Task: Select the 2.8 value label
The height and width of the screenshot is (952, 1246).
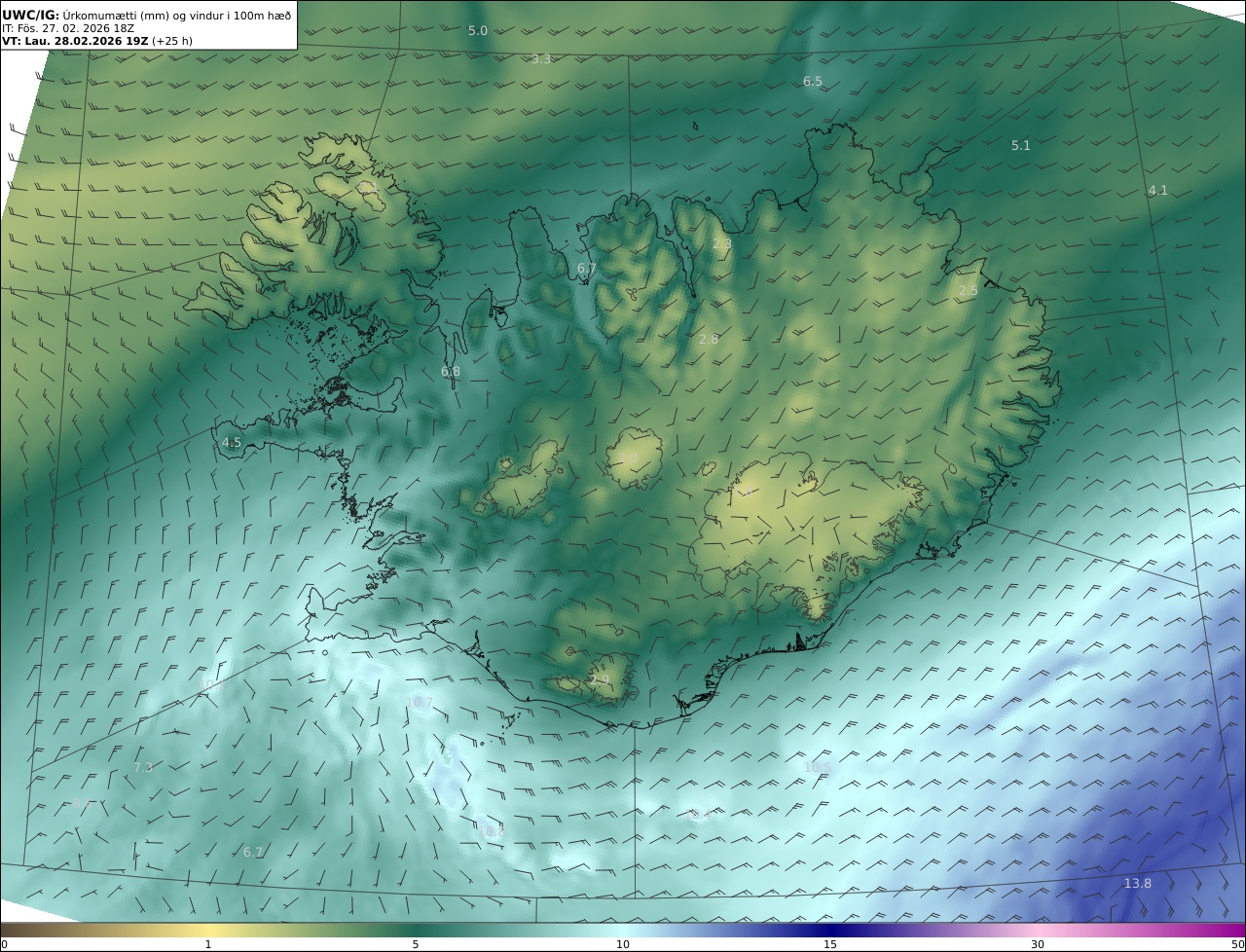Action: pyautogui.click(x=709, y=340)
